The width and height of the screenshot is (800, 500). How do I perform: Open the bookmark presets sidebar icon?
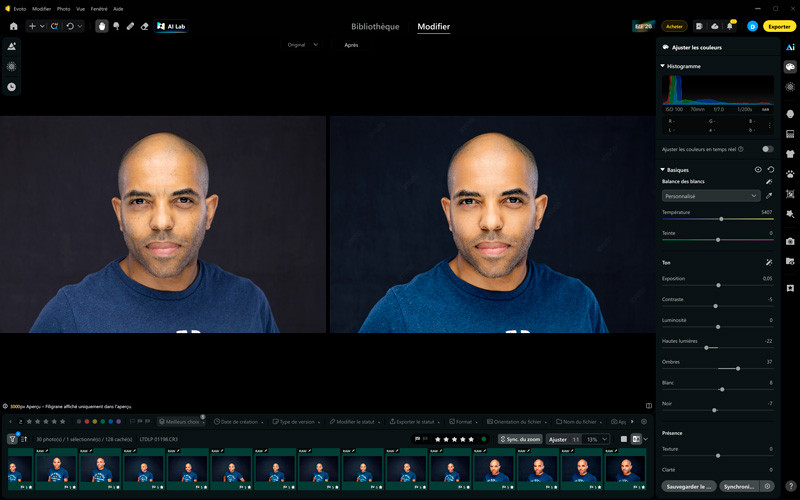tap(790, 288)
